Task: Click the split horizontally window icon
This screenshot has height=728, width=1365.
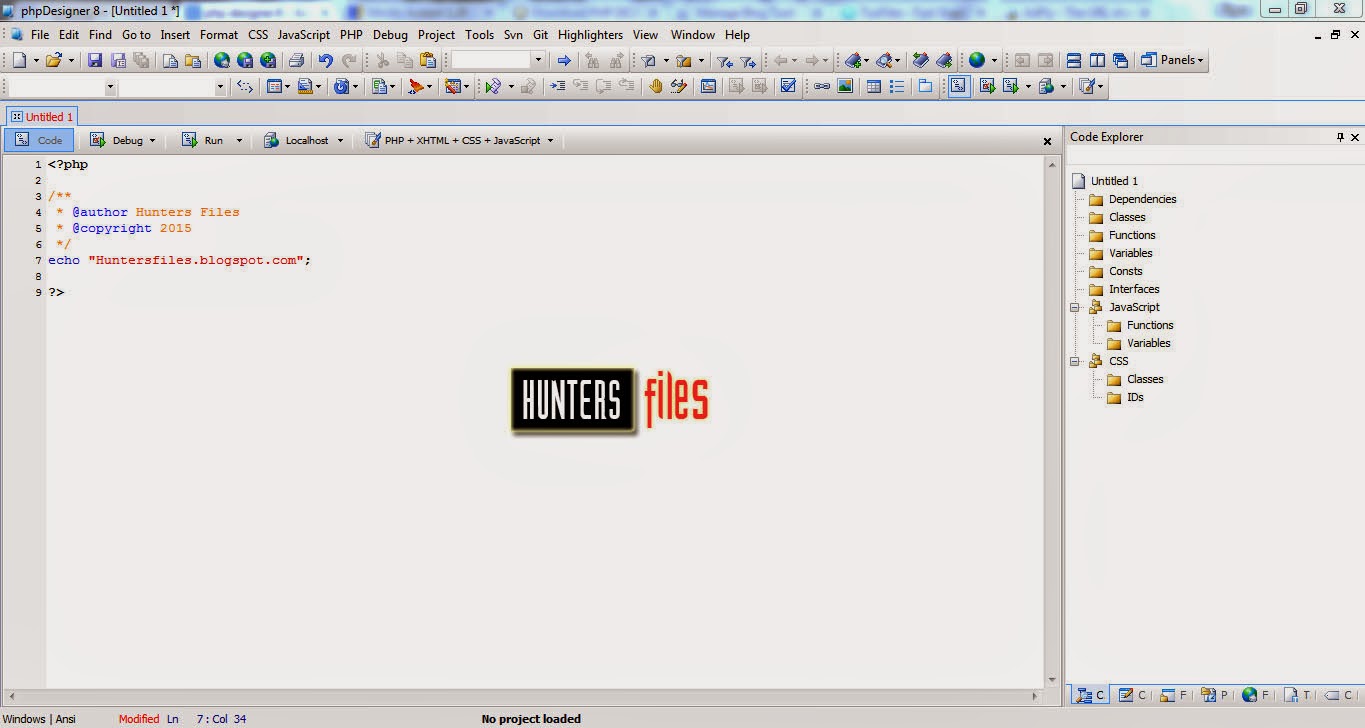Action: [1074, 60]
